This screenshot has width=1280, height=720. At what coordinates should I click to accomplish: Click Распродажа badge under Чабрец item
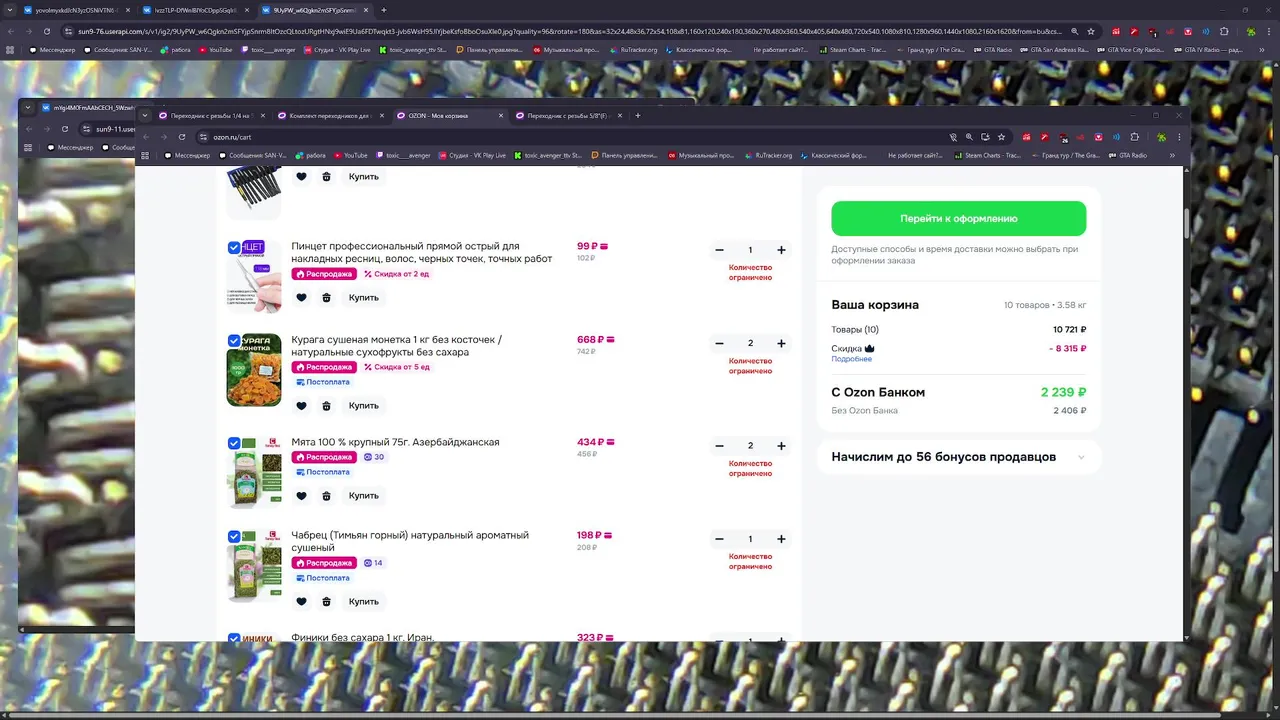[x=324, y=563]
